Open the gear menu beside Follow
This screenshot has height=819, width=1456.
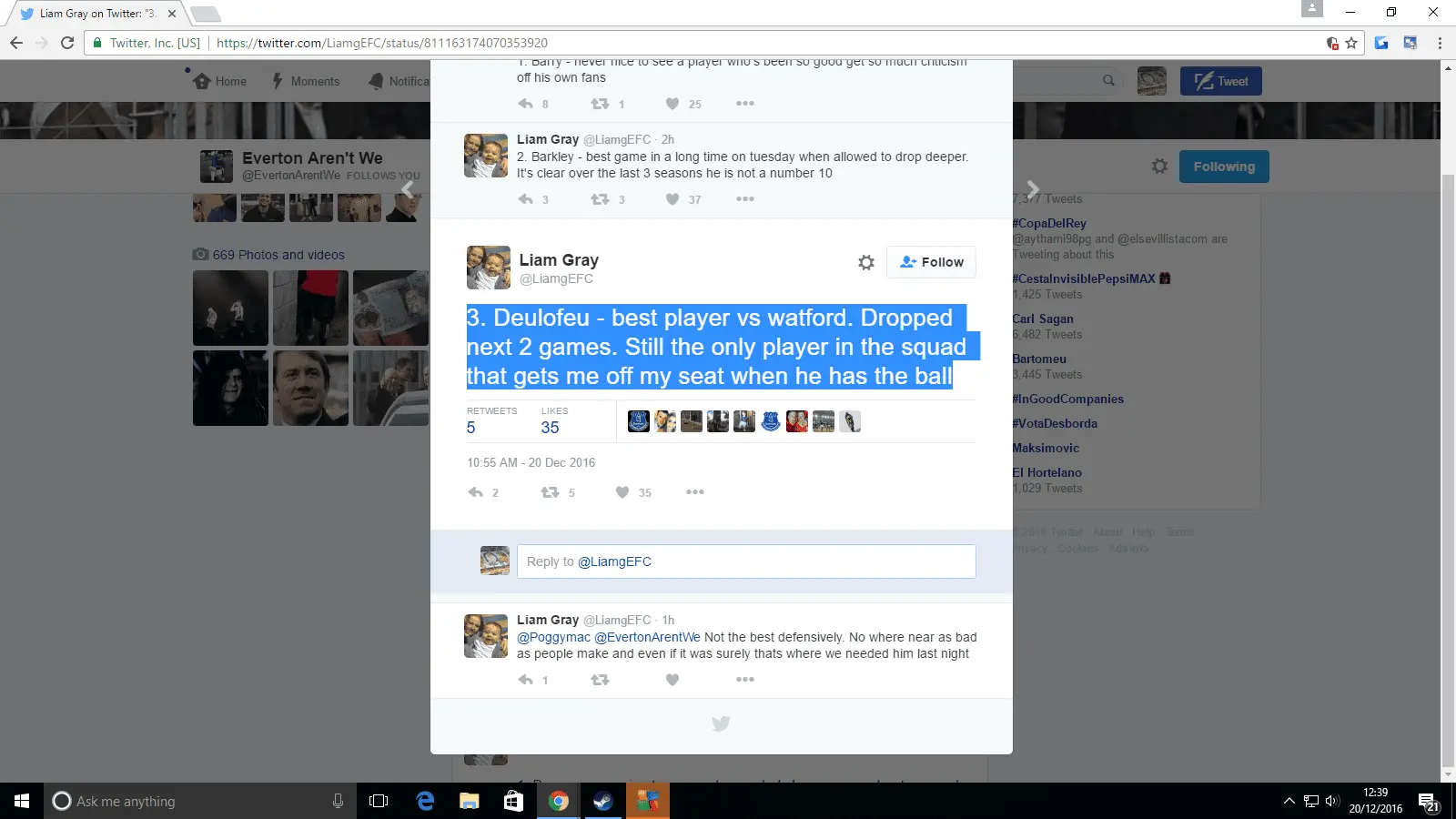(865, 262)
